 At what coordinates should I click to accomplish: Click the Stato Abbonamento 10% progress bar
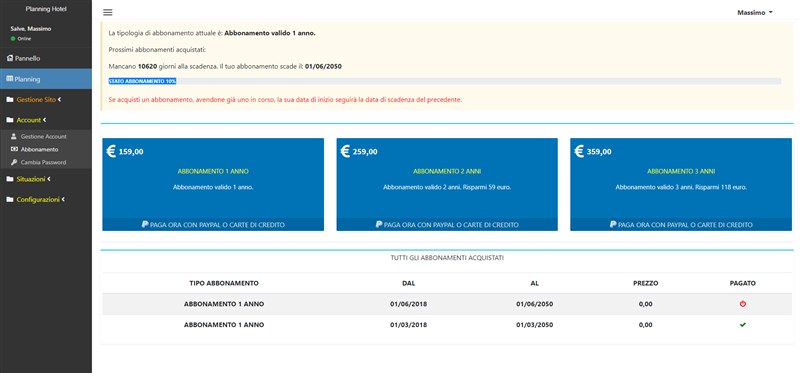445,81
